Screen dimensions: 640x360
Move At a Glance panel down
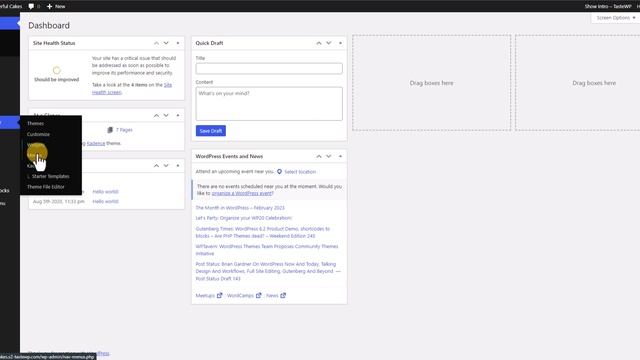(x=166, y=116)
